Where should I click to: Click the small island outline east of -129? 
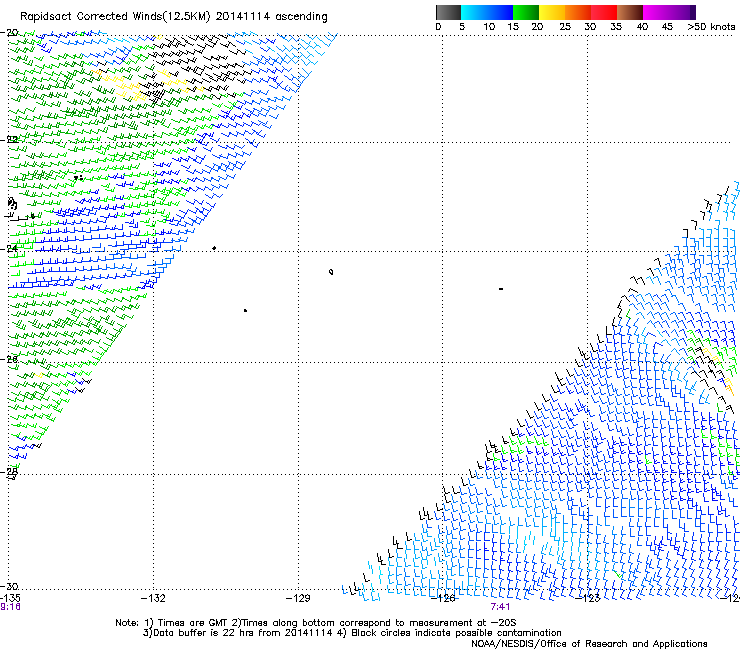point(331,271)
